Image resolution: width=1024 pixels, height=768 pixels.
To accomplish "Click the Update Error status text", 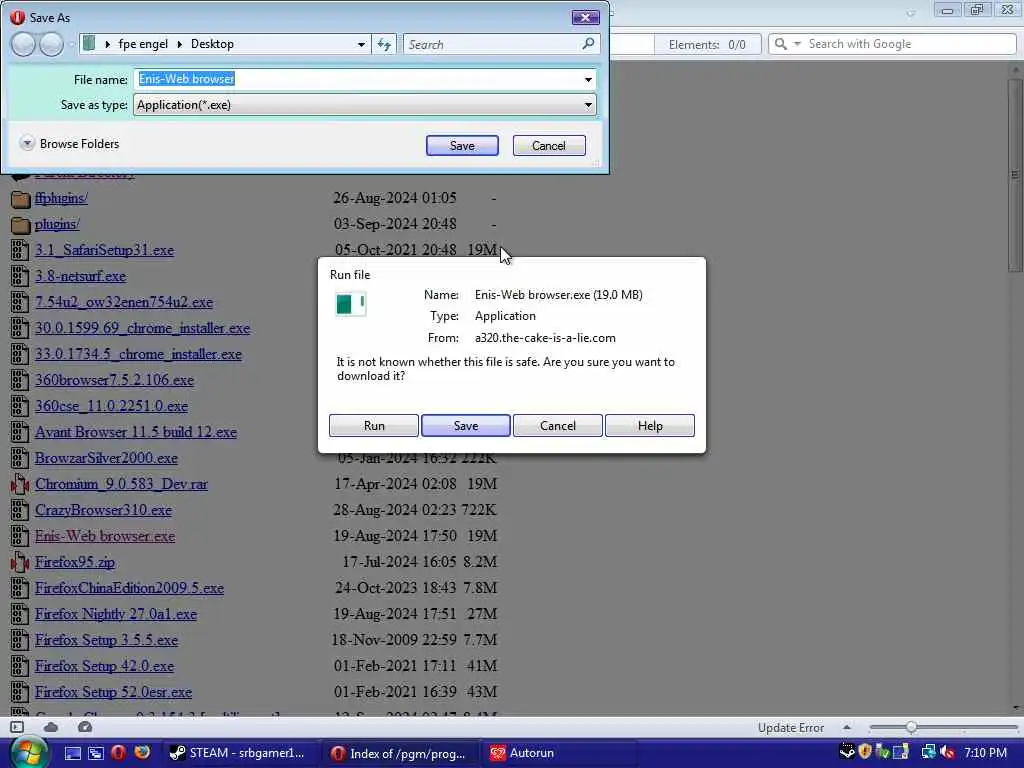I will [791, 728].
